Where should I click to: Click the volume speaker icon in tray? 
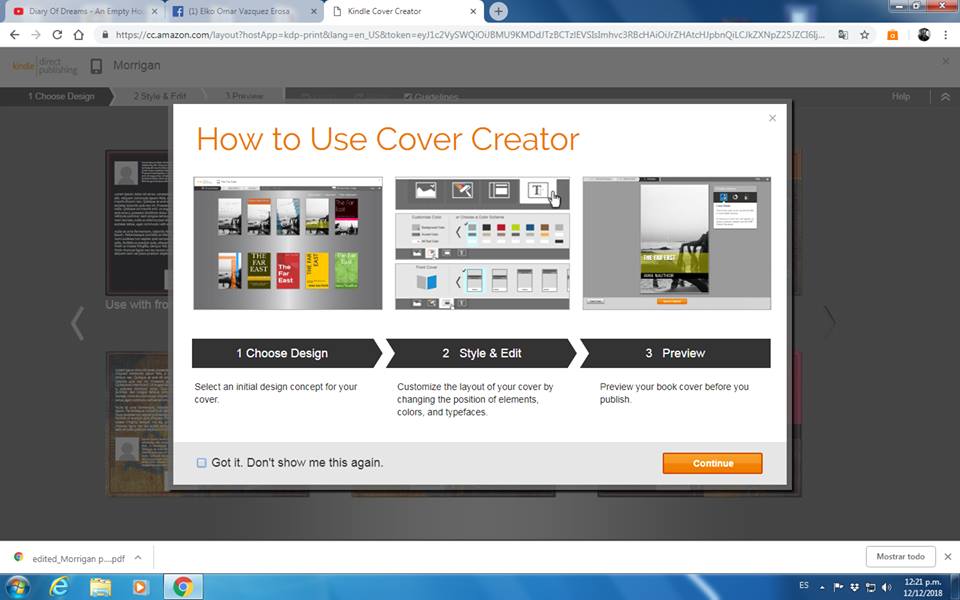pos(886,587)
